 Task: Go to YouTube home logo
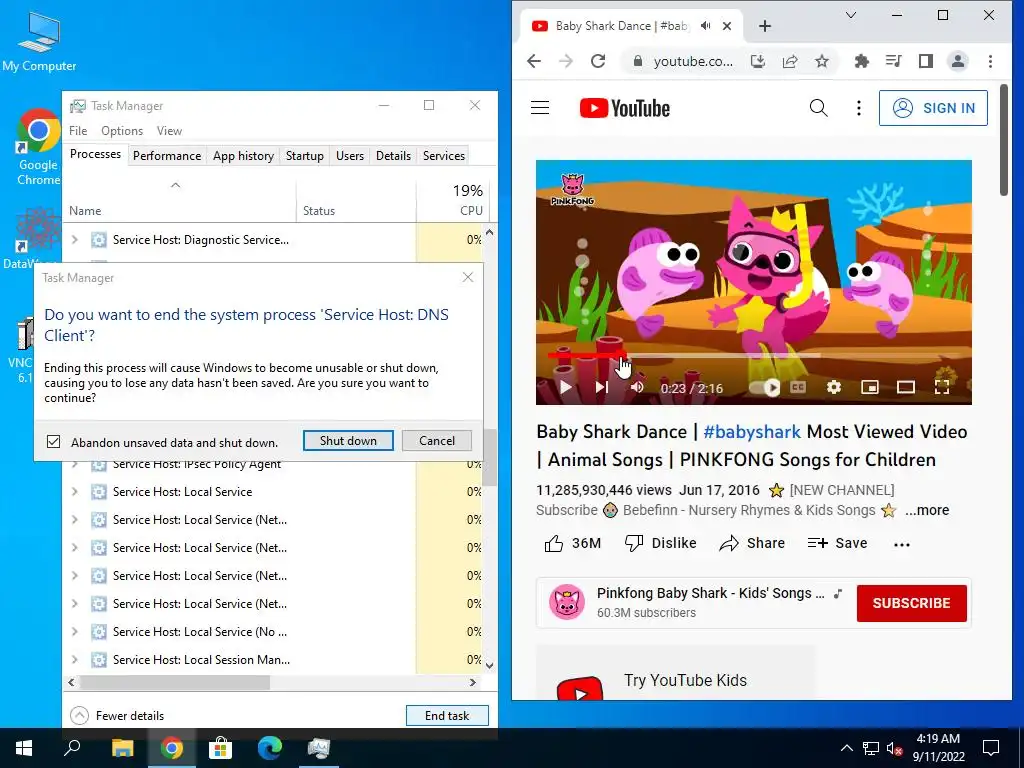pyautogui.click(x=625, y=108)
